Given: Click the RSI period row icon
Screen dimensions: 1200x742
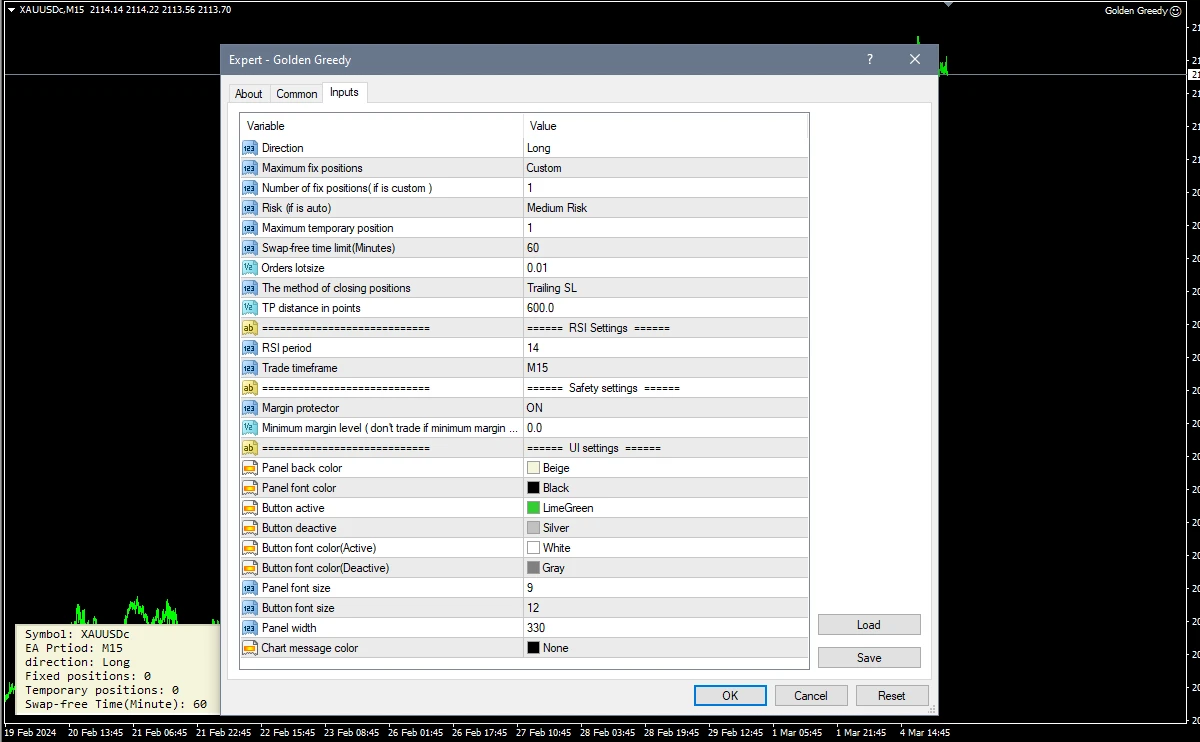Looking at the screenshot, I should click(x=249, y=348).
